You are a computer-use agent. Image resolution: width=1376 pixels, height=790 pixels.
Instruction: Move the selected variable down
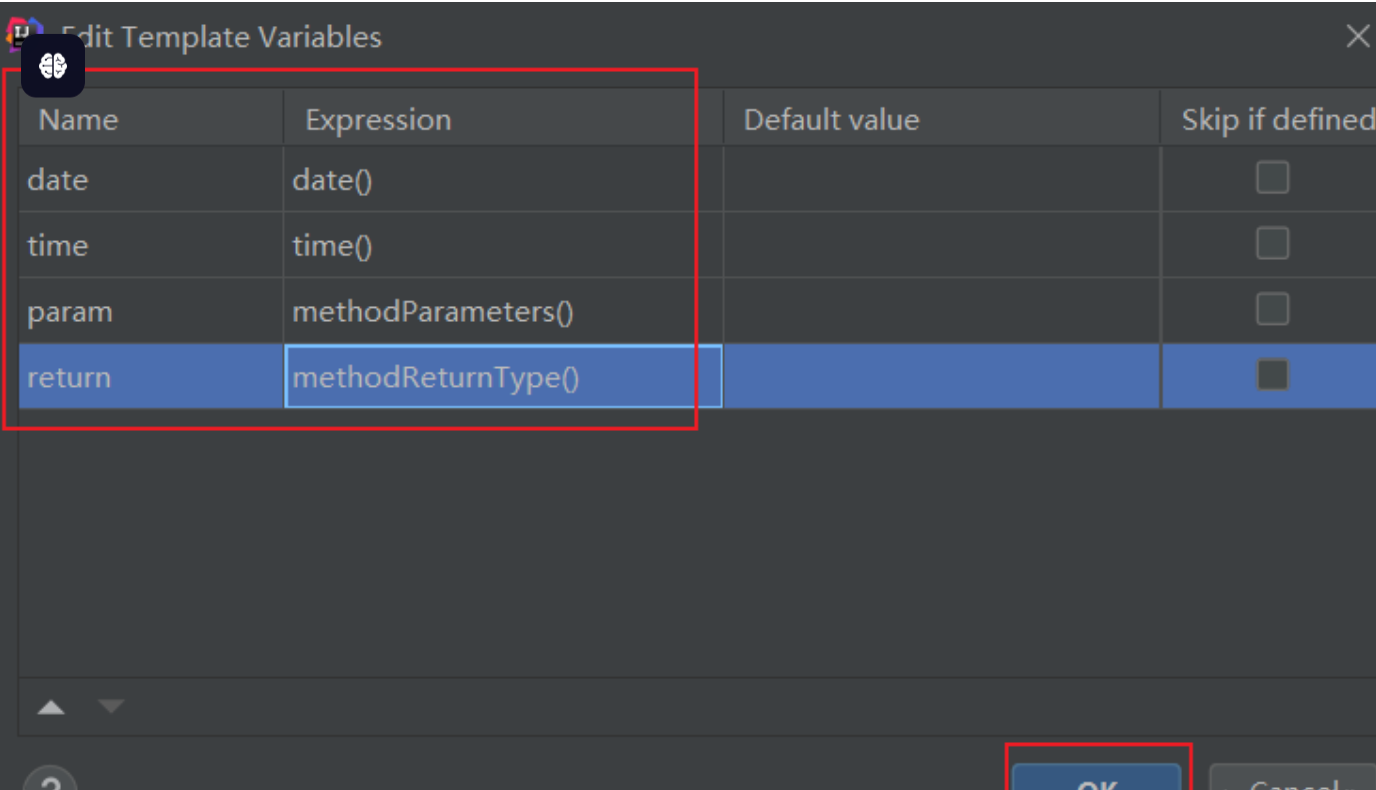111,707
